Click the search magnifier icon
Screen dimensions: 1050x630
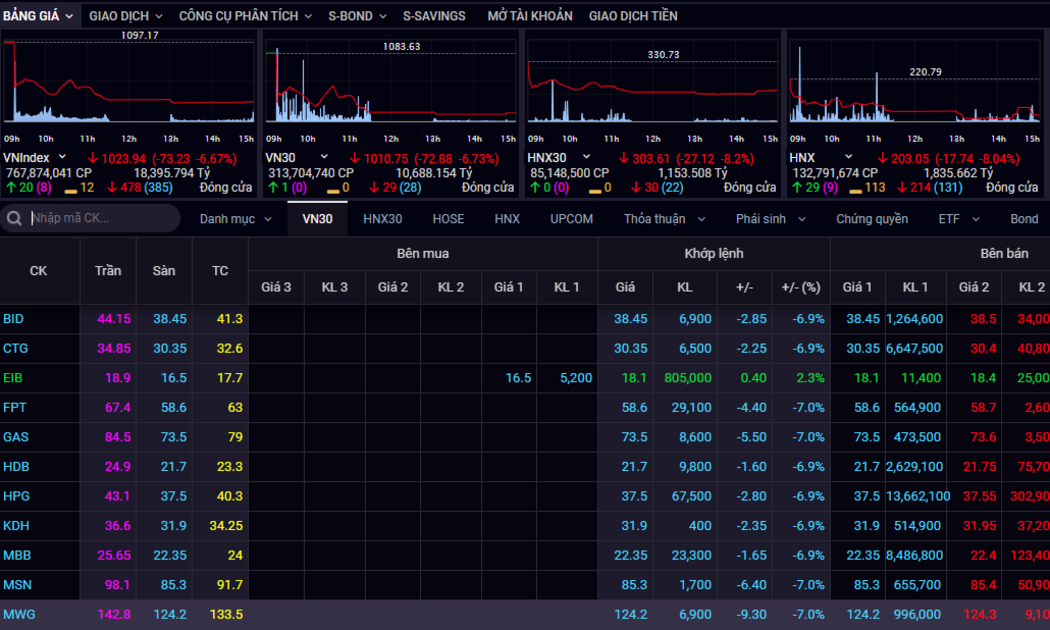(15, 218)
